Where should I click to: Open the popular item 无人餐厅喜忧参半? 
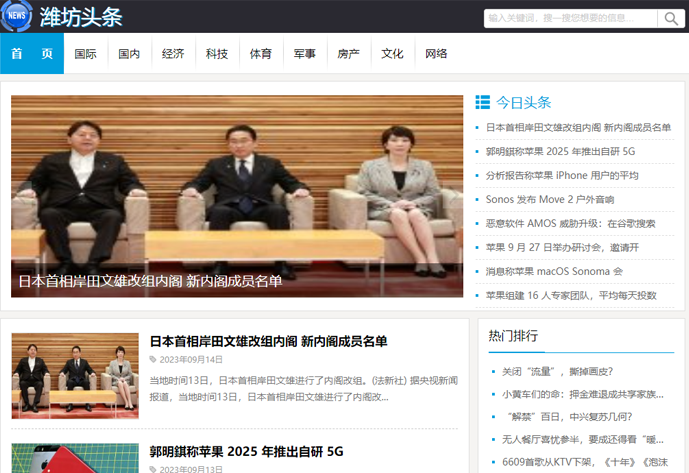(x=582, y=439)
